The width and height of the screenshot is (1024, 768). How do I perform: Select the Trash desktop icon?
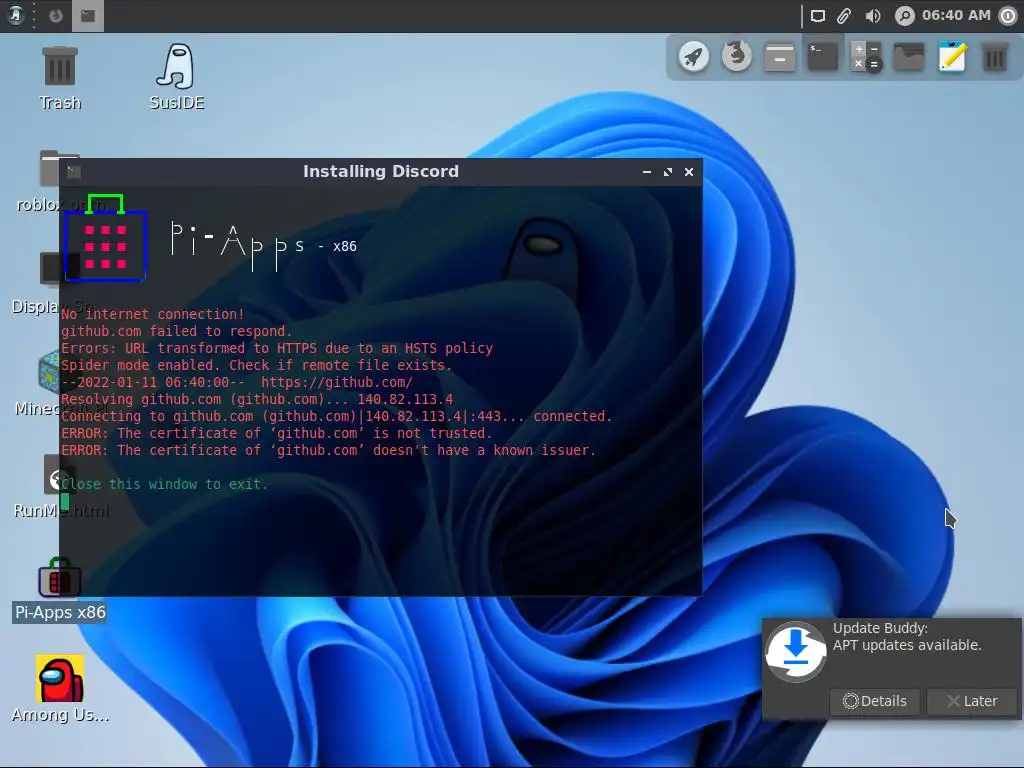pos(60,77)
